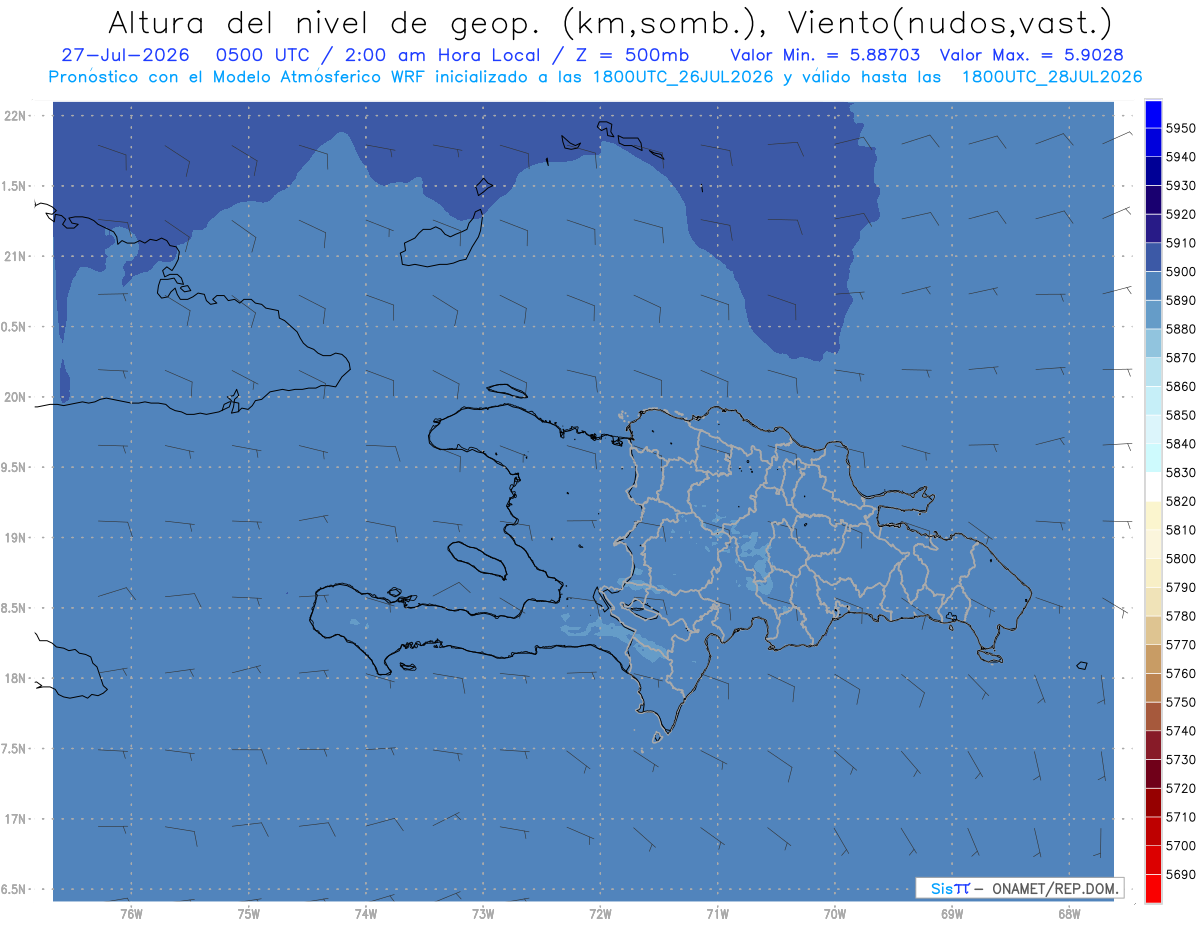Click the '5950' color bar value

tap(1181, 128)
